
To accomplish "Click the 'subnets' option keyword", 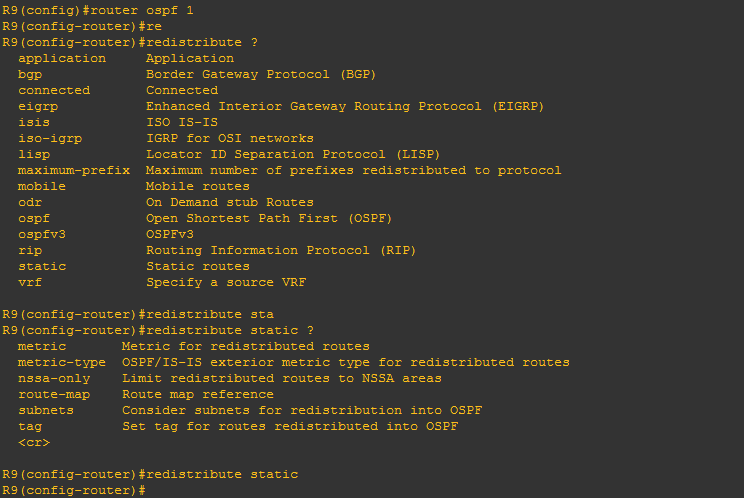I will pos(46,411).
